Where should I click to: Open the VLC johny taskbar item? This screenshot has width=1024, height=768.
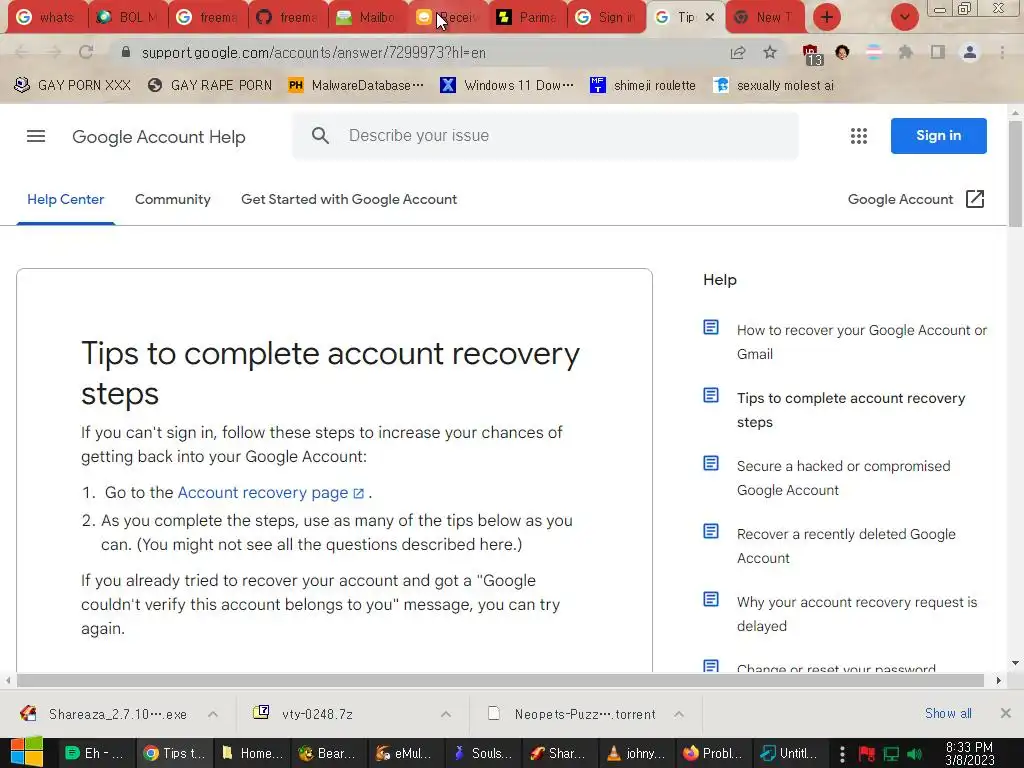point(637,753)
